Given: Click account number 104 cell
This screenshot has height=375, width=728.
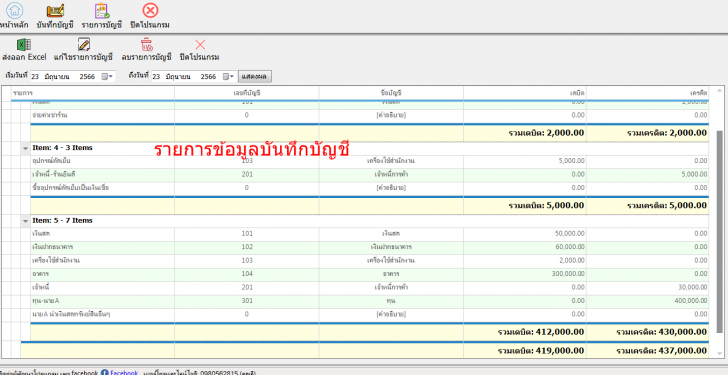Looking at the screenshot, I should coord(247,274).
